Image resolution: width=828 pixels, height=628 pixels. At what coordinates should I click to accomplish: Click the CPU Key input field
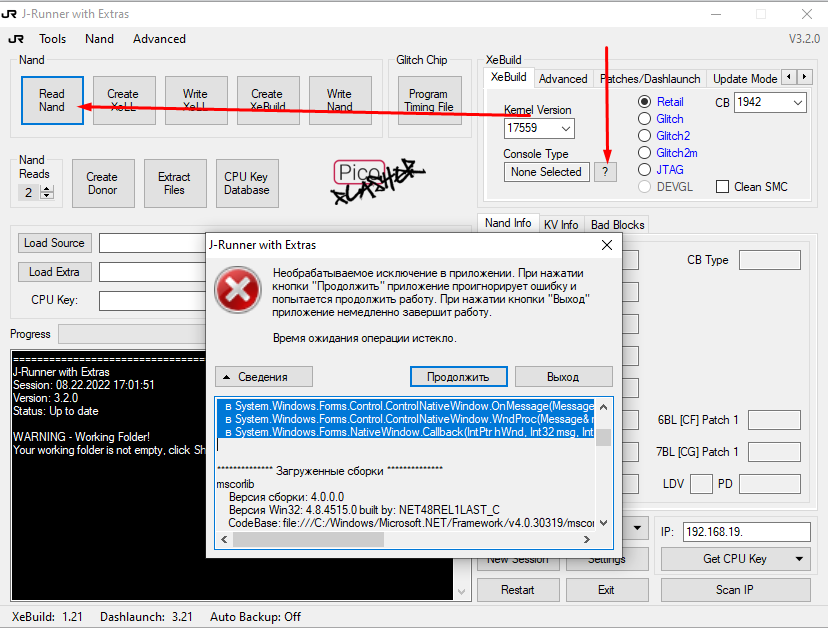click(153, 301)
